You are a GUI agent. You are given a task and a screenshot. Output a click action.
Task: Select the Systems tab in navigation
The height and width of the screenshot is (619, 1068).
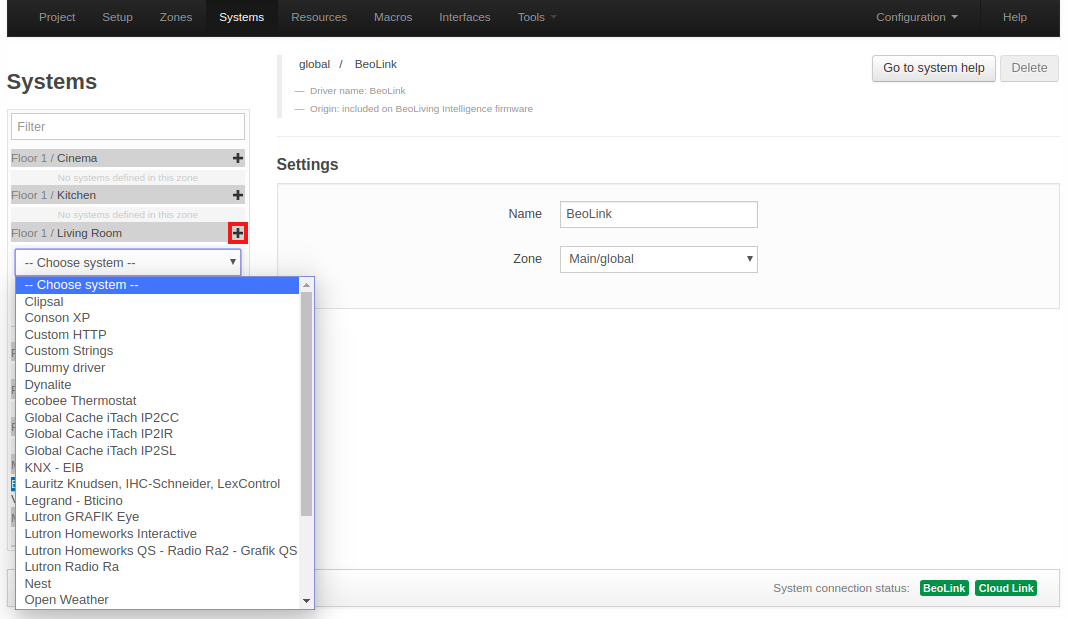point(242,17)
